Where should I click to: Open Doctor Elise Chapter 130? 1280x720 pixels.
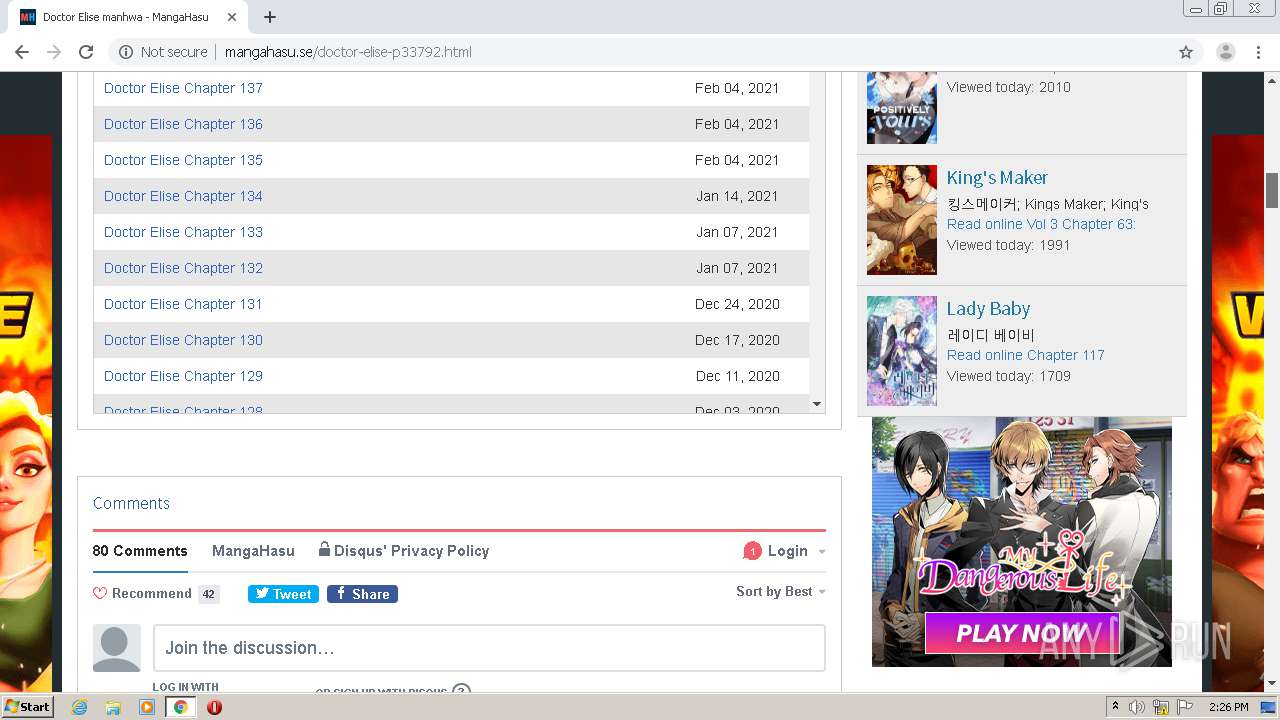pyautogui.click(x=183, y=340)
